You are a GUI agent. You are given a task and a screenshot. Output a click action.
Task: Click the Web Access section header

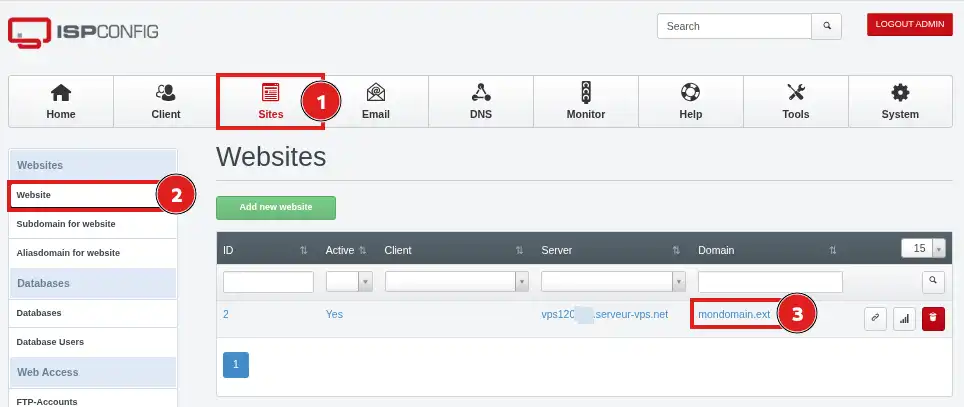[93, 372]
